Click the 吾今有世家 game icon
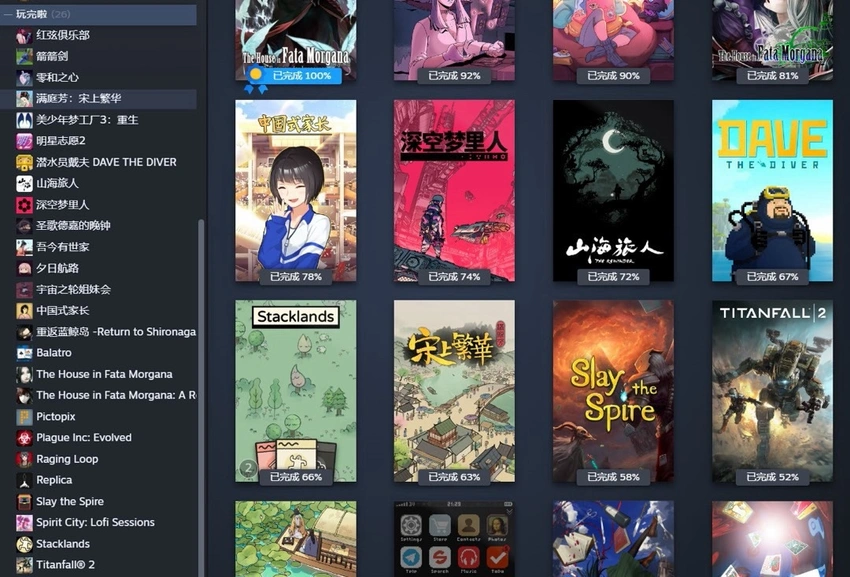Screen dimensions: 850x577 click(24, 247)
